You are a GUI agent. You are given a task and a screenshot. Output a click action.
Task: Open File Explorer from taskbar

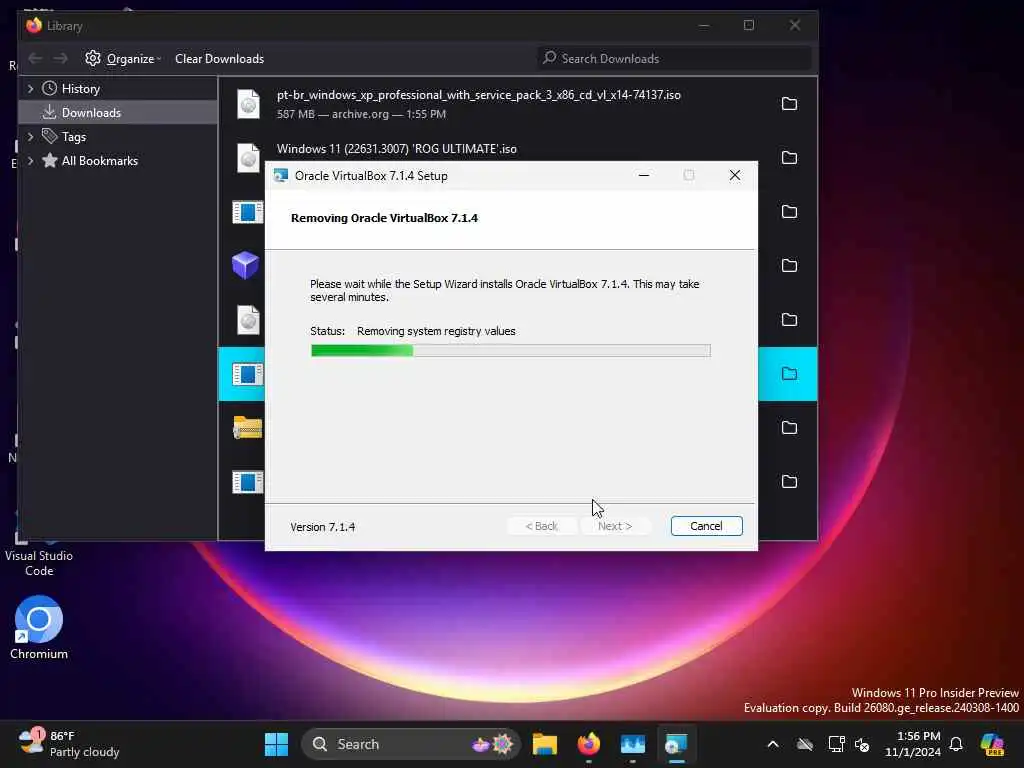click(545, 744)
